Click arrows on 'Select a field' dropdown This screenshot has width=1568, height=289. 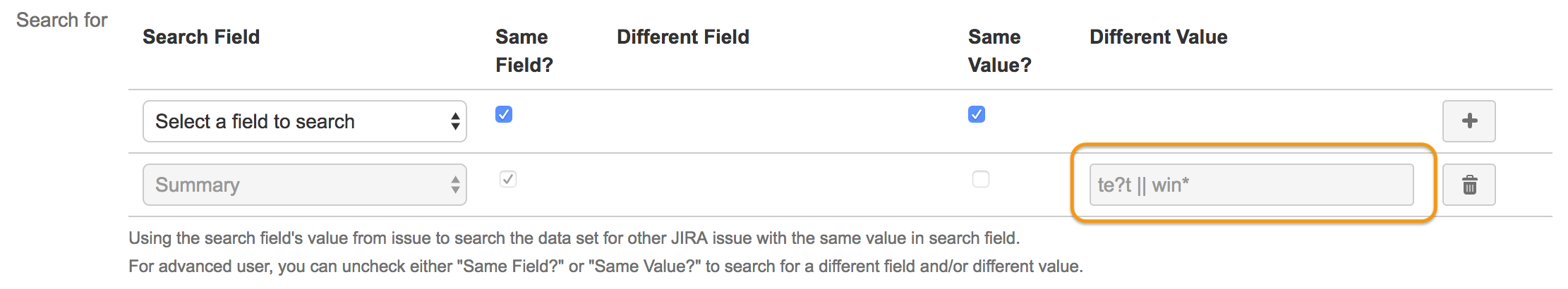click(455, 121)
